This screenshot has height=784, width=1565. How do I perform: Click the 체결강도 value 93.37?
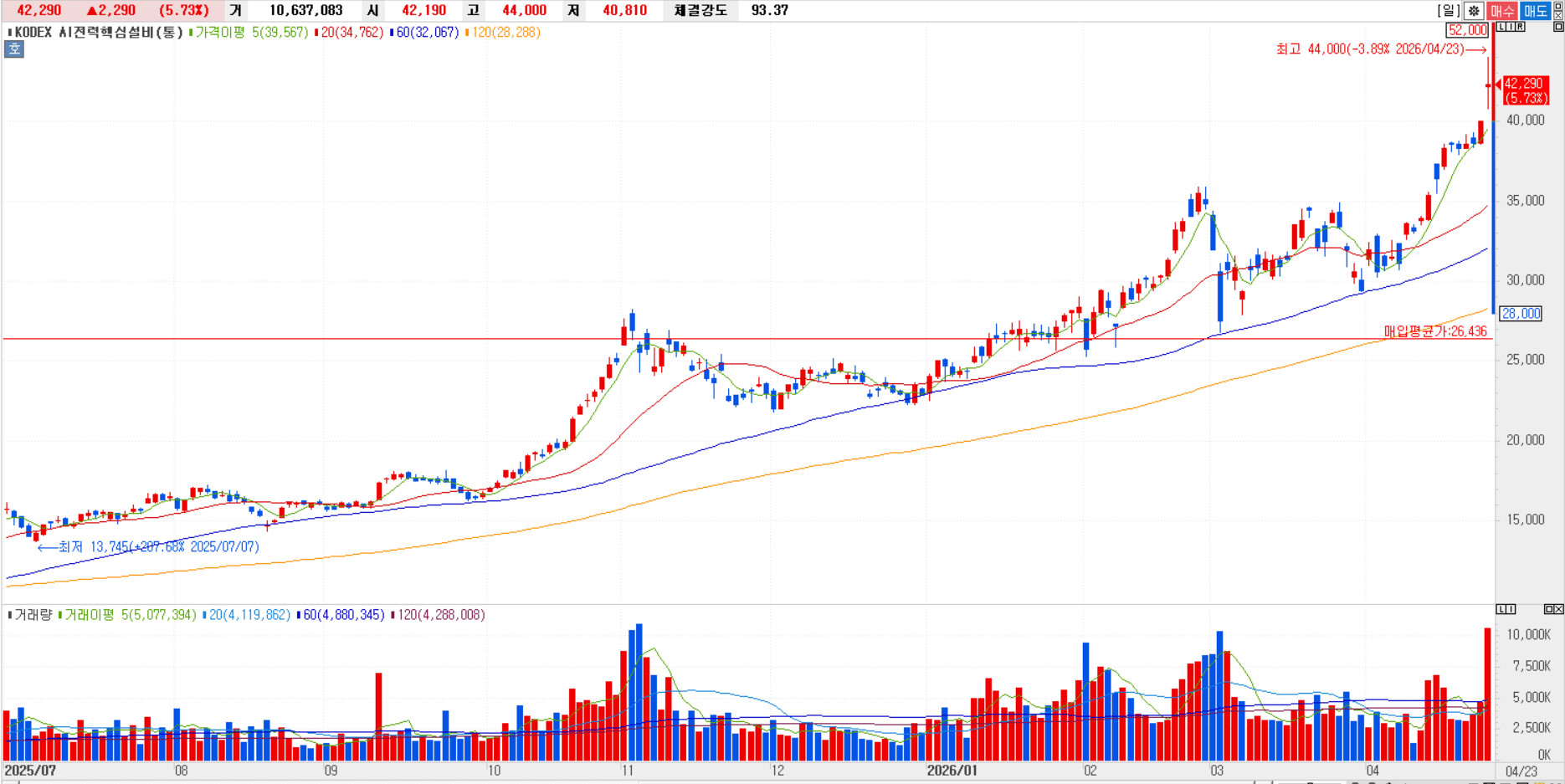(770, 11)
